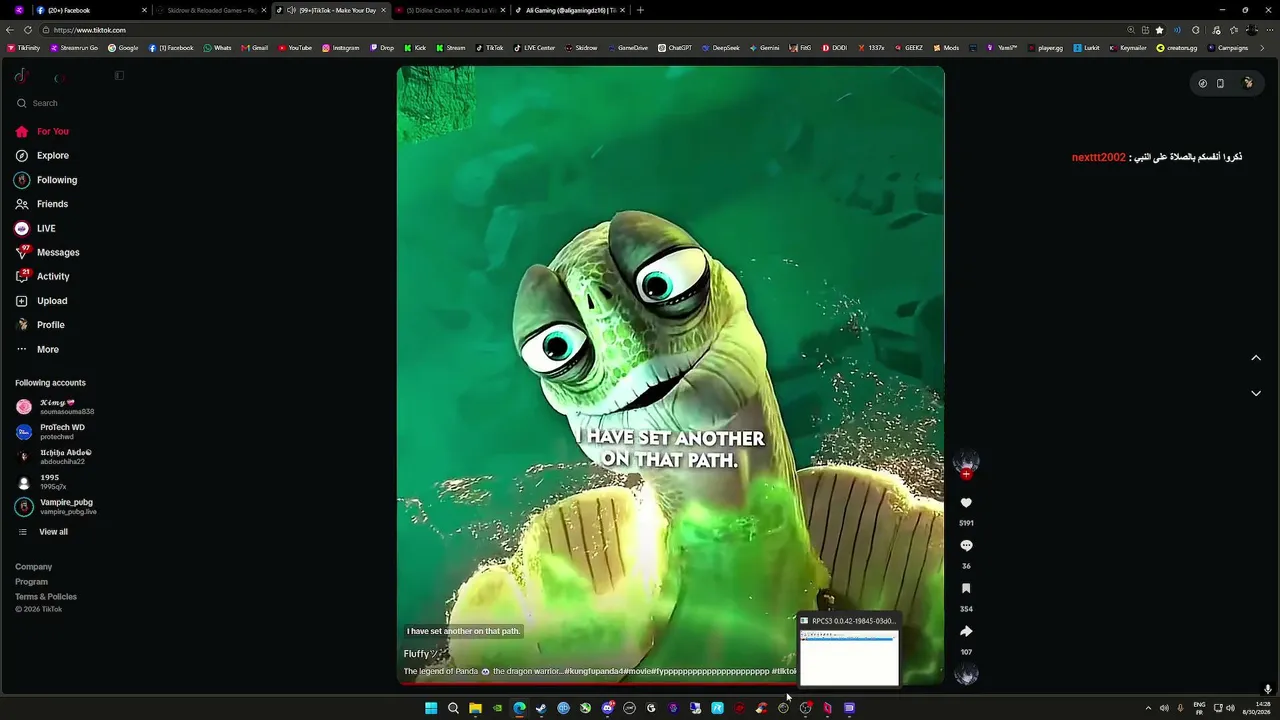
Task: Reload the current page
Action: (x=28, y=30)
